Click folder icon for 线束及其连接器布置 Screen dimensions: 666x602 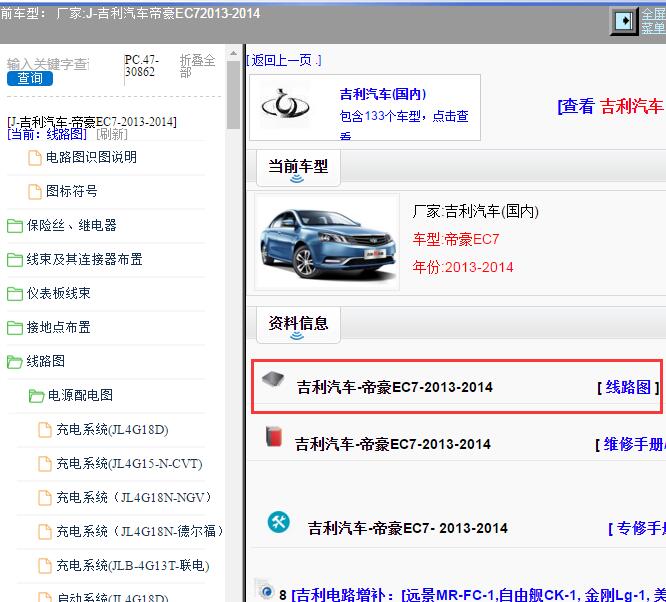(15, 260)
